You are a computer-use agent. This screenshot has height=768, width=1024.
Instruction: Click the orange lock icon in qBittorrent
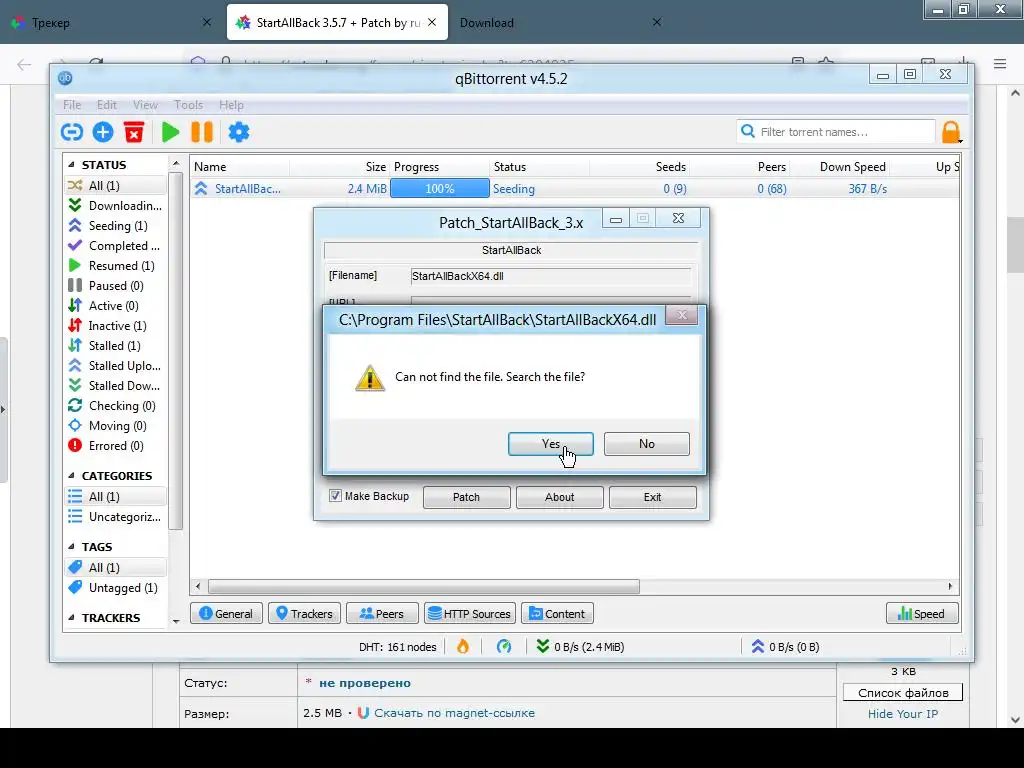[951, 132]
